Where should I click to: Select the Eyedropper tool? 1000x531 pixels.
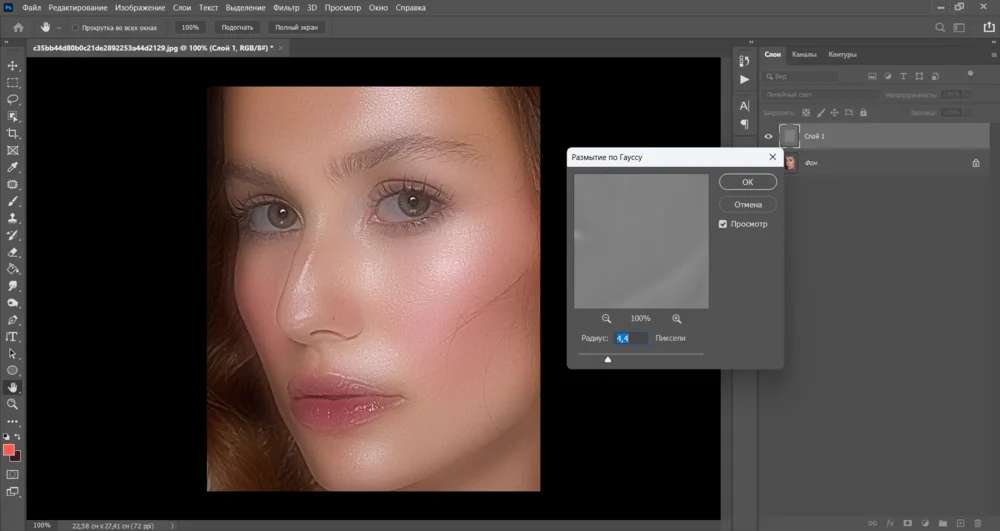[13, 167]
